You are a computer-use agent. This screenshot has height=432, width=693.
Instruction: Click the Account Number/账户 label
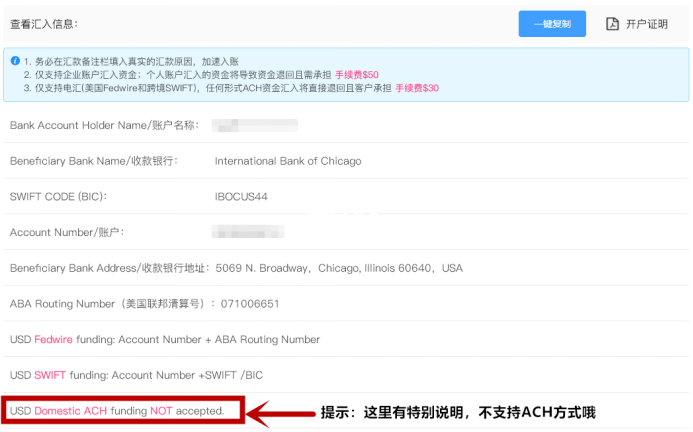point(67,232)
